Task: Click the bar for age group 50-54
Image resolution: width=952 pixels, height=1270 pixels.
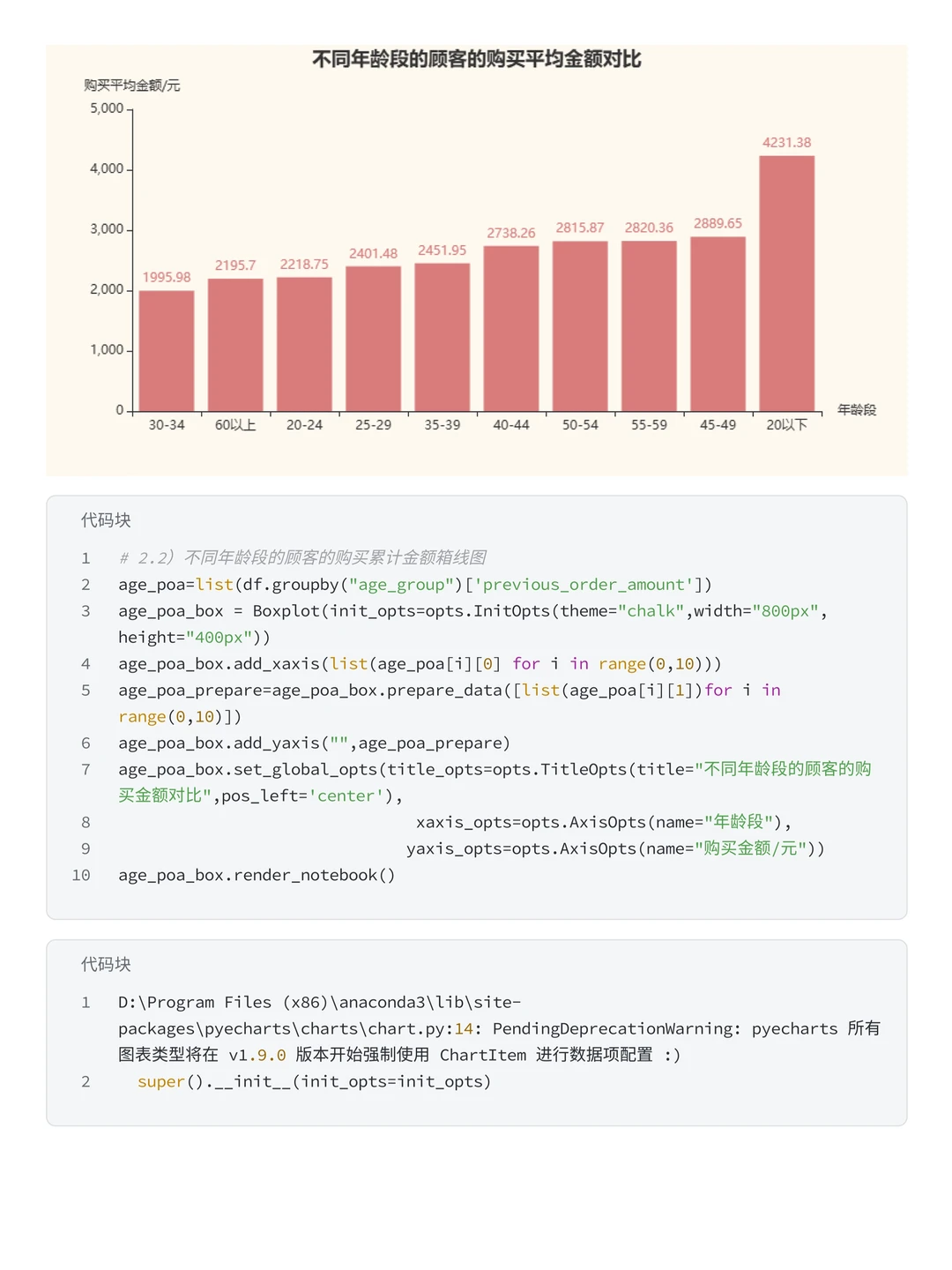Action: 580,326
